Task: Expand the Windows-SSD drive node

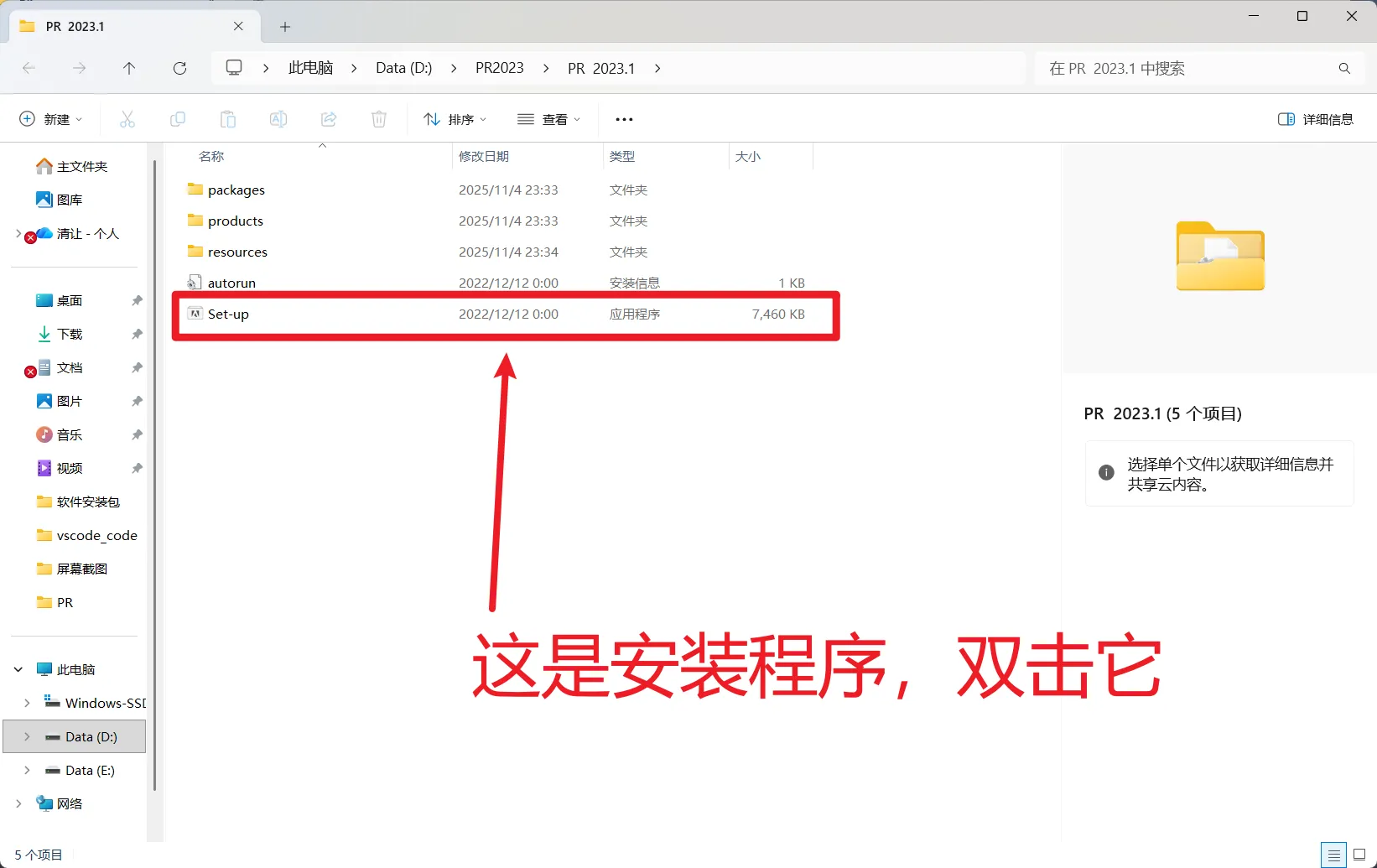Action: [27, 703]
